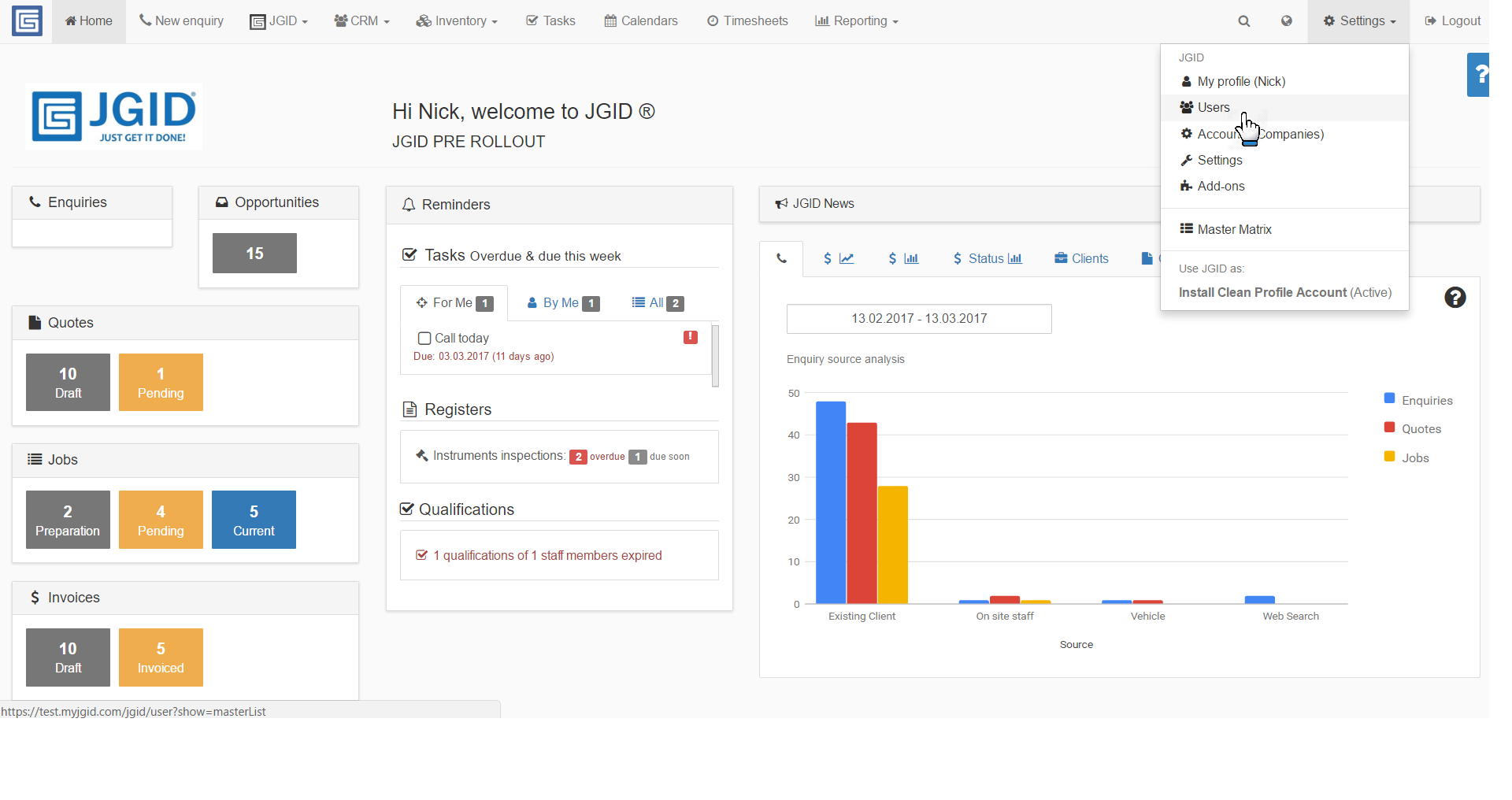Screen dimensions: 1512x800
Task: Expand the JGID navbar dropdown
Action: (x=279, y=21)
